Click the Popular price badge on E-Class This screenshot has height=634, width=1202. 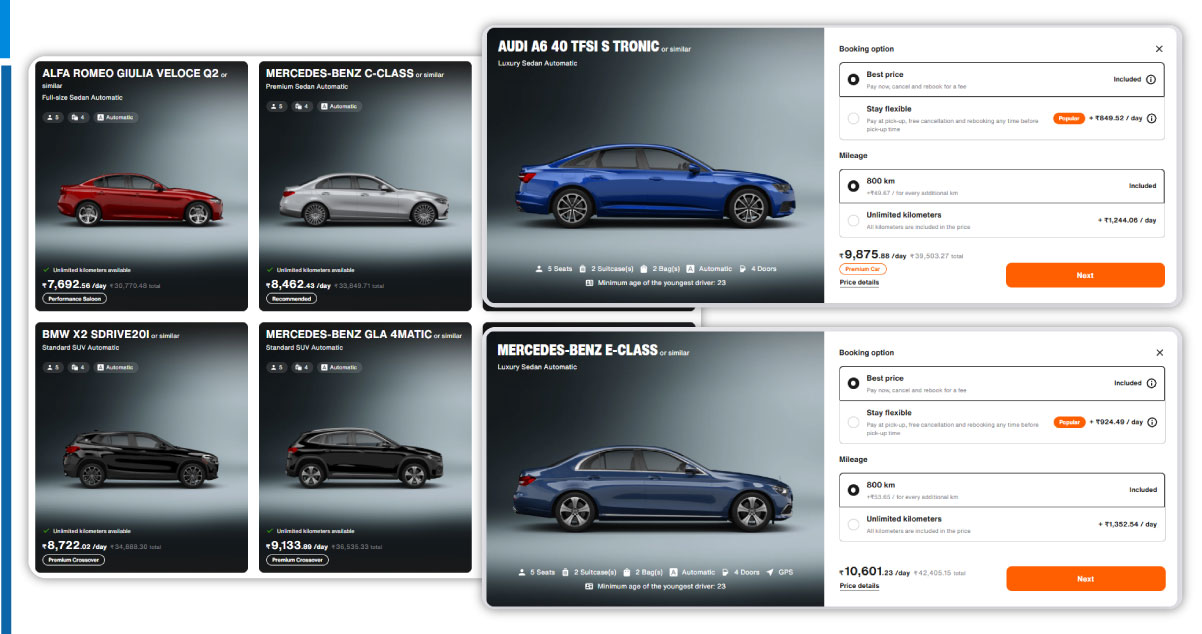[x=1069, y=422]
